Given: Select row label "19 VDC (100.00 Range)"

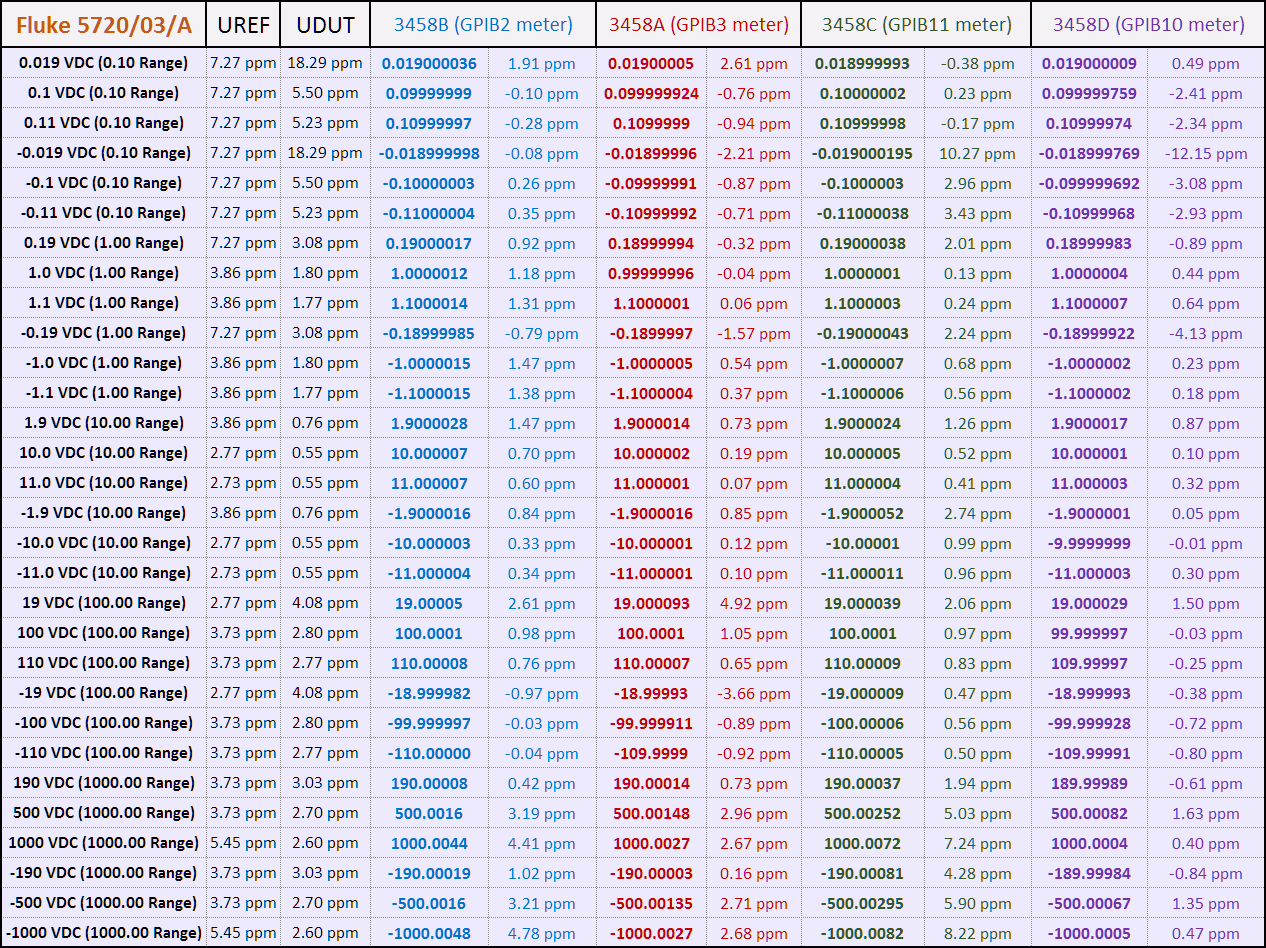Looking at the screenshot, I should 103,603.
